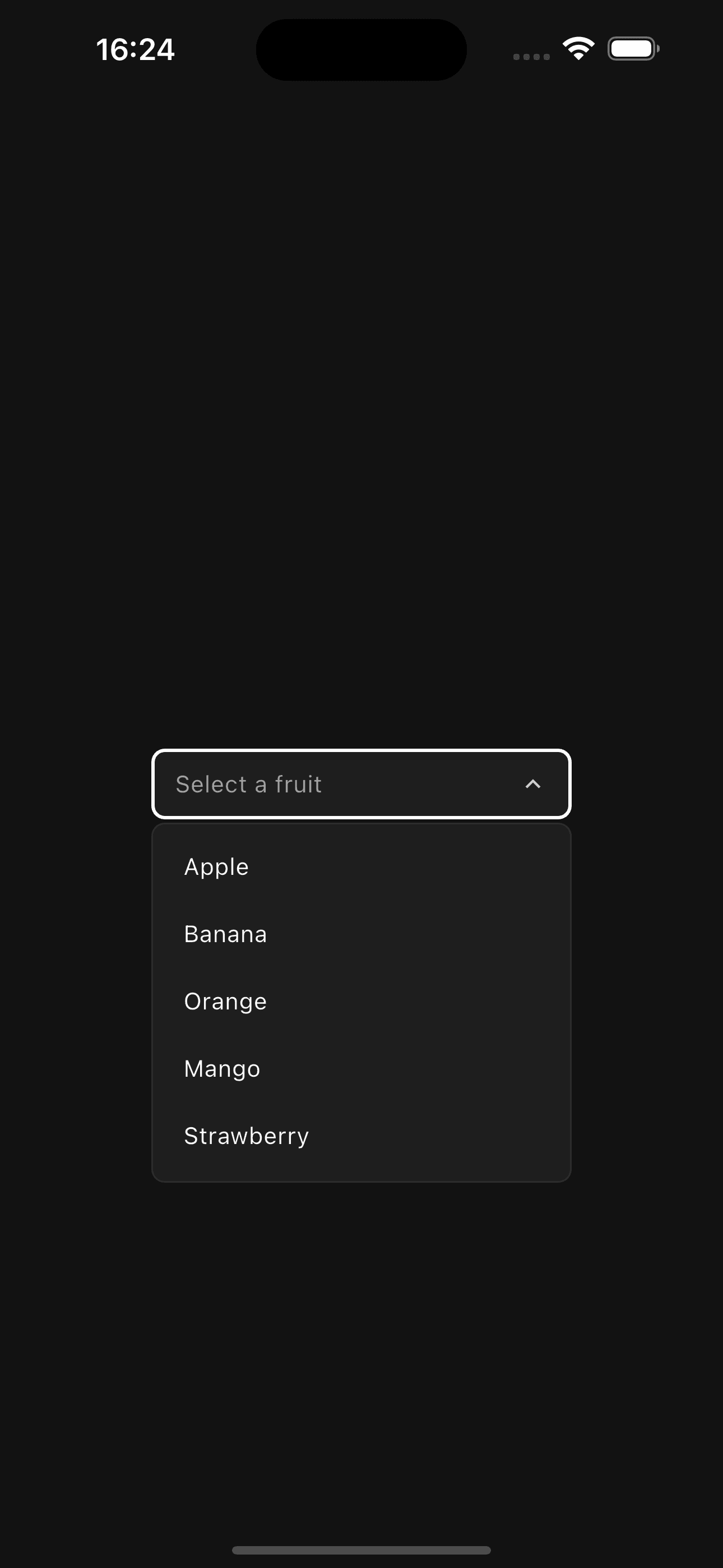Choose Orange from the options menu
This screenshot has height=1568, width=723.
click(x=225, y=1000)
